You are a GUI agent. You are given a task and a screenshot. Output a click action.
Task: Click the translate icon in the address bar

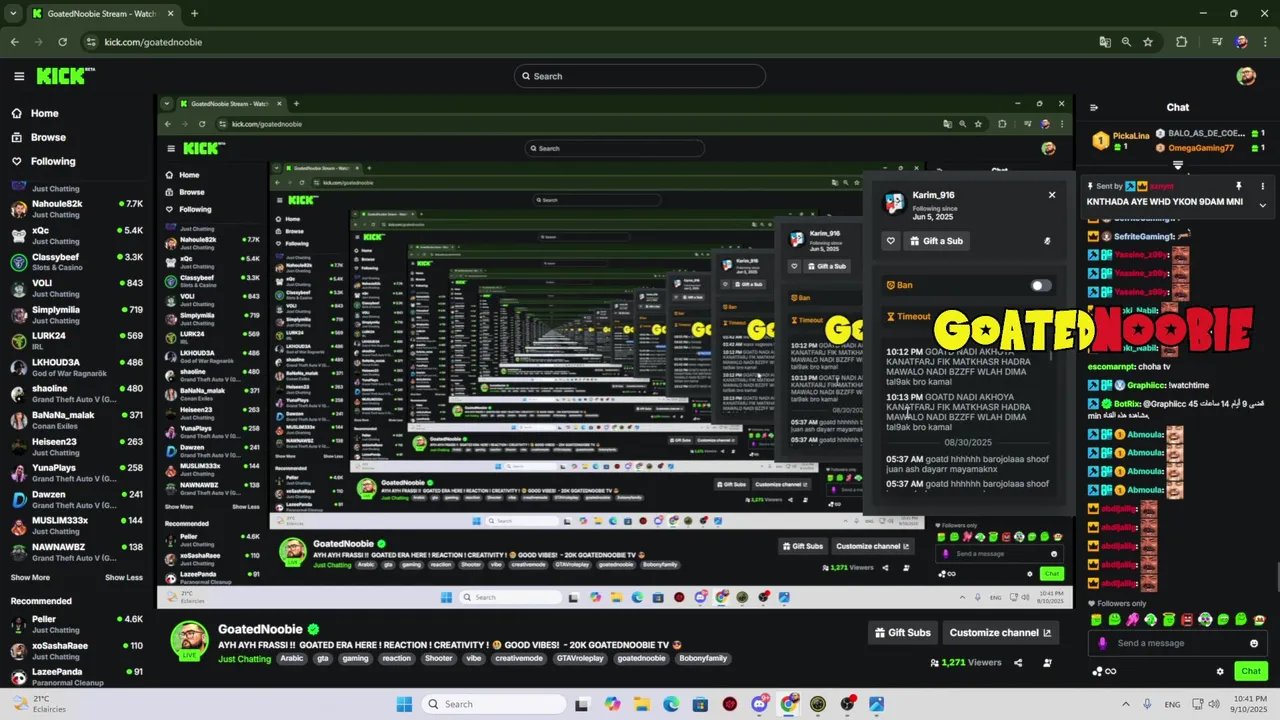tap(1105, 42)
